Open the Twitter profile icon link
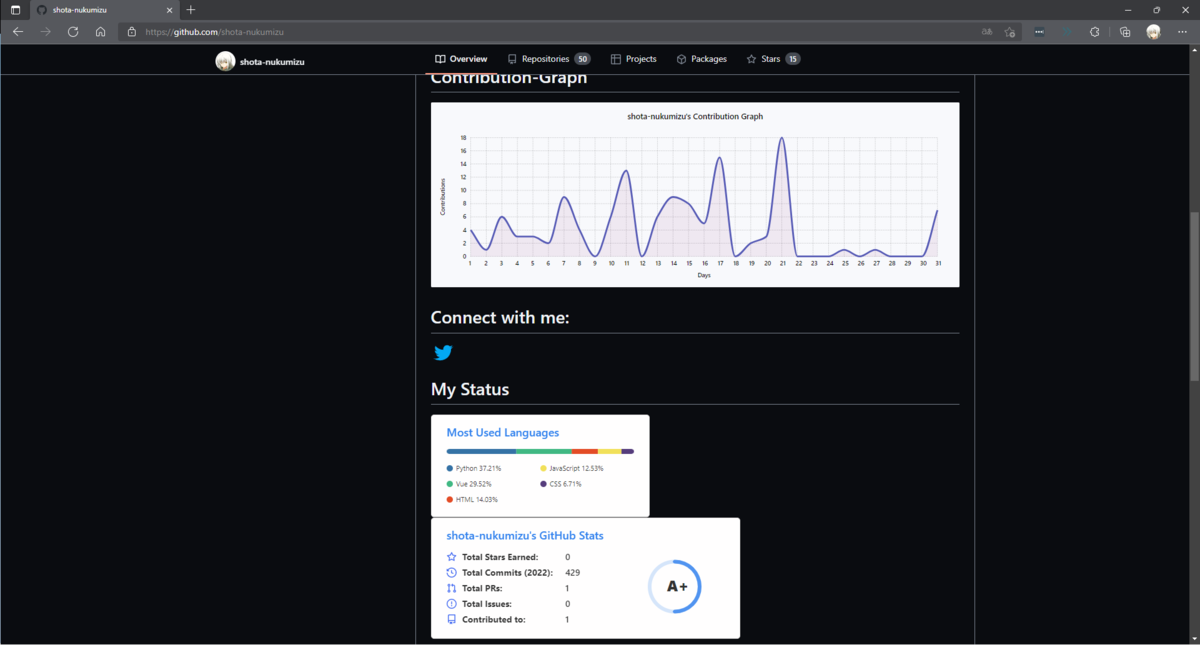 (x=443, y=352)
